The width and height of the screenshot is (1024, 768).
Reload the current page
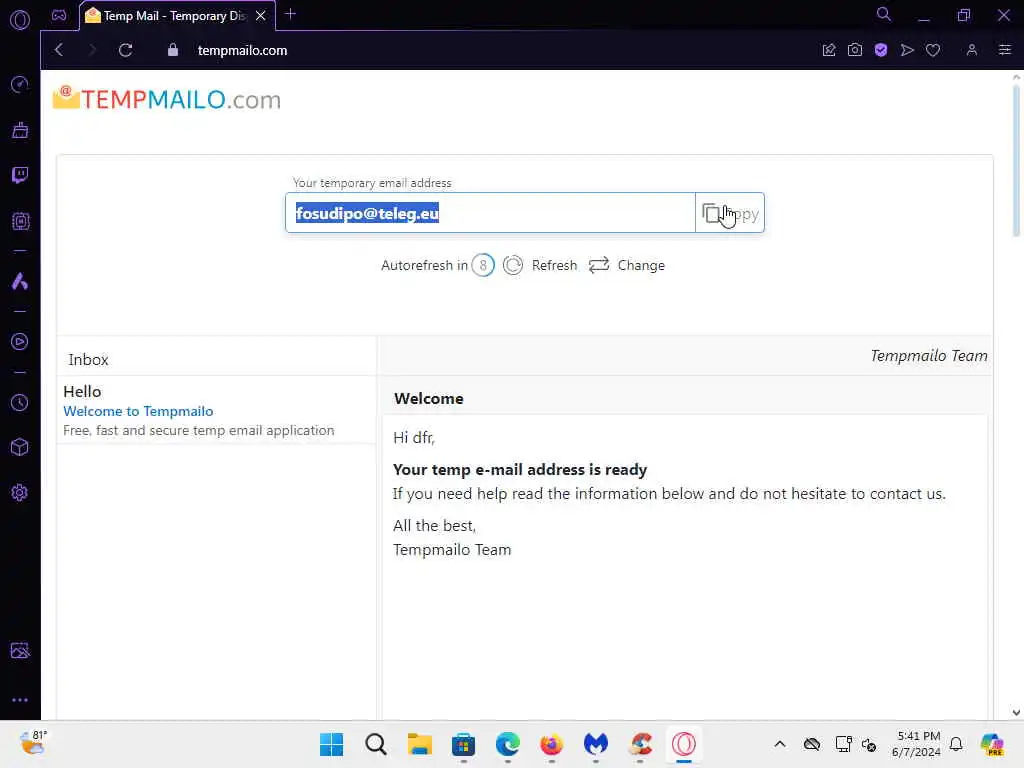click(x=125, y=50)
